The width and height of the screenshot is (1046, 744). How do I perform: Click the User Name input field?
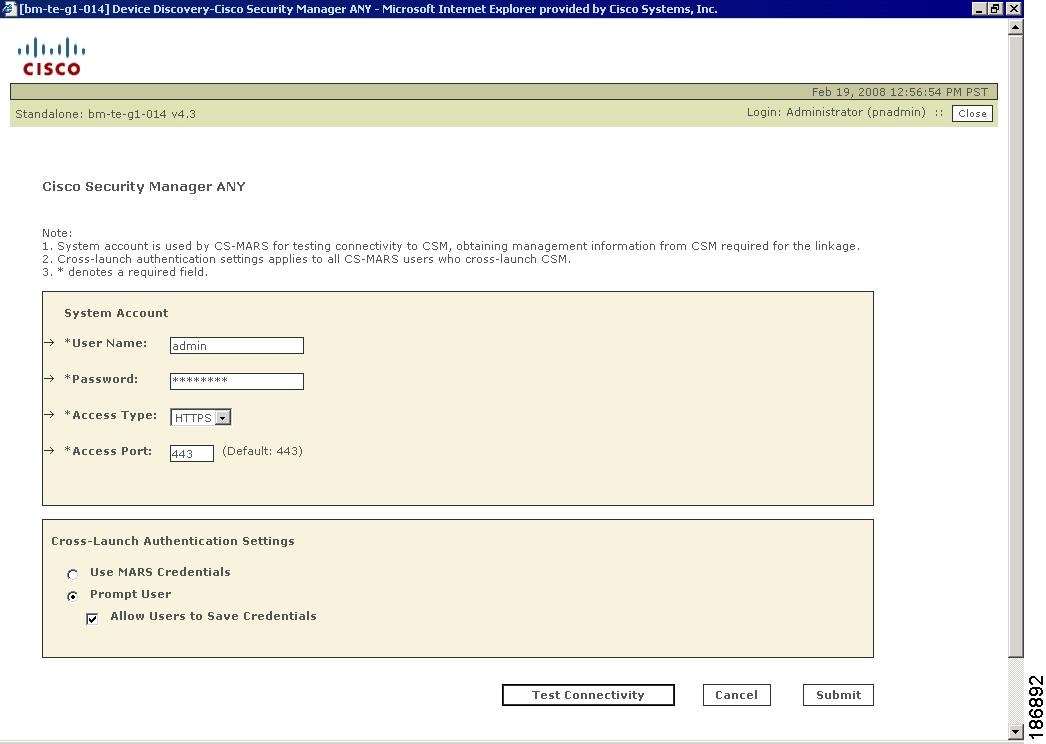click(237, 346)
